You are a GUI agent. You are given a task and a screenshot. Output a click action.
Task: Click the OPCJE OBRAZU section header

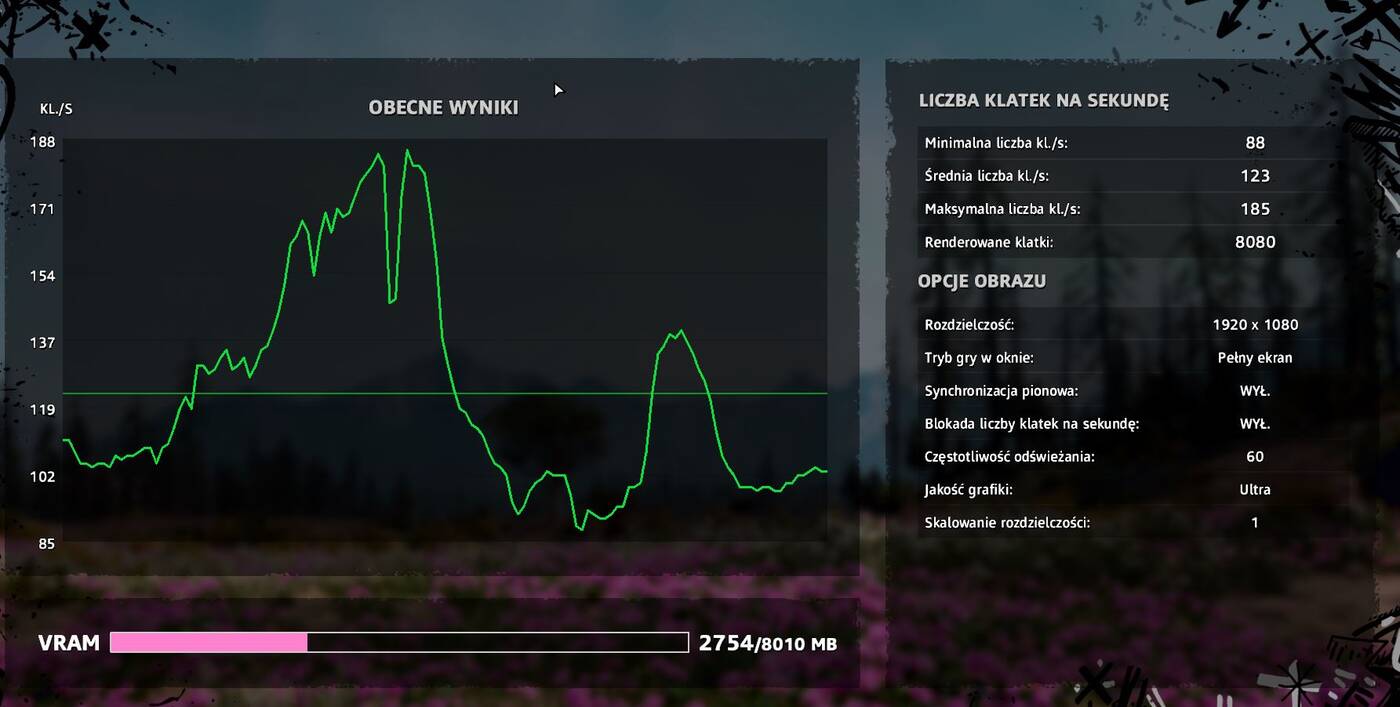click(981, 281)
